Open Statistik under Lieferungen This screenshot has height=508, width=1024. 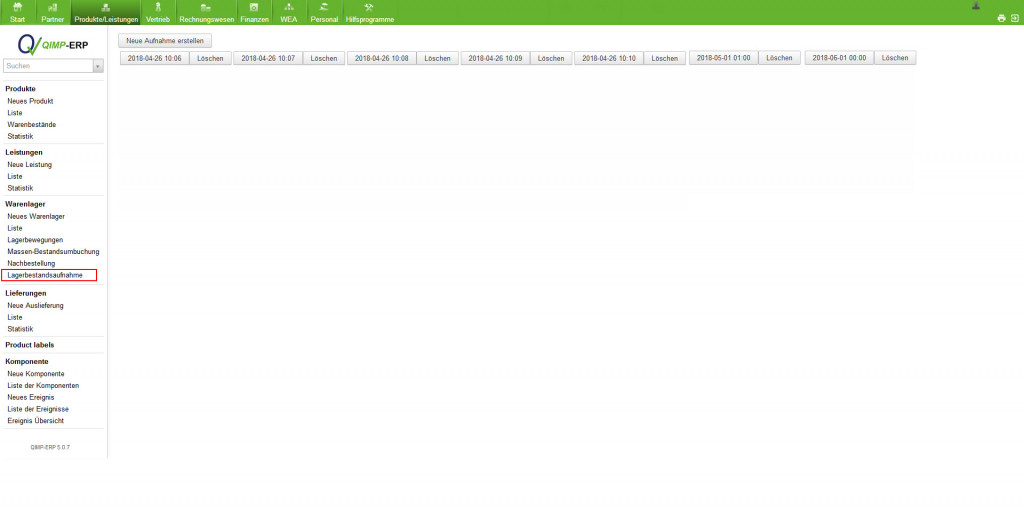[20, 329]
